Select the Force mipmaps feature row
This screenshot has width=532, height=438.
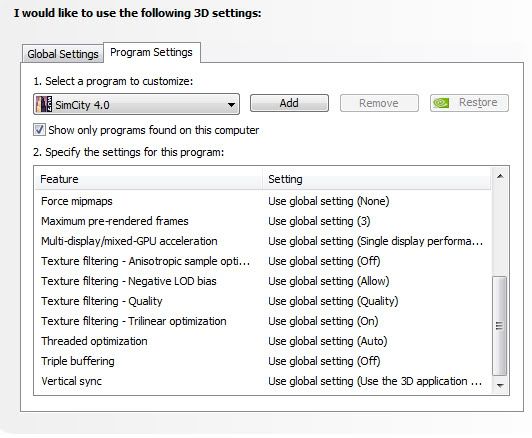262,201
